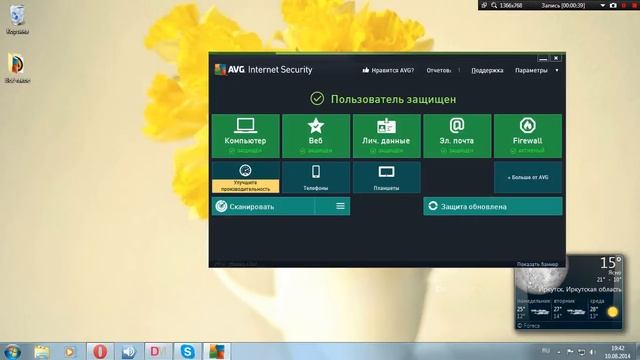
Task: Open File Explorer from taskbar
Action: [x=42, y=351]
